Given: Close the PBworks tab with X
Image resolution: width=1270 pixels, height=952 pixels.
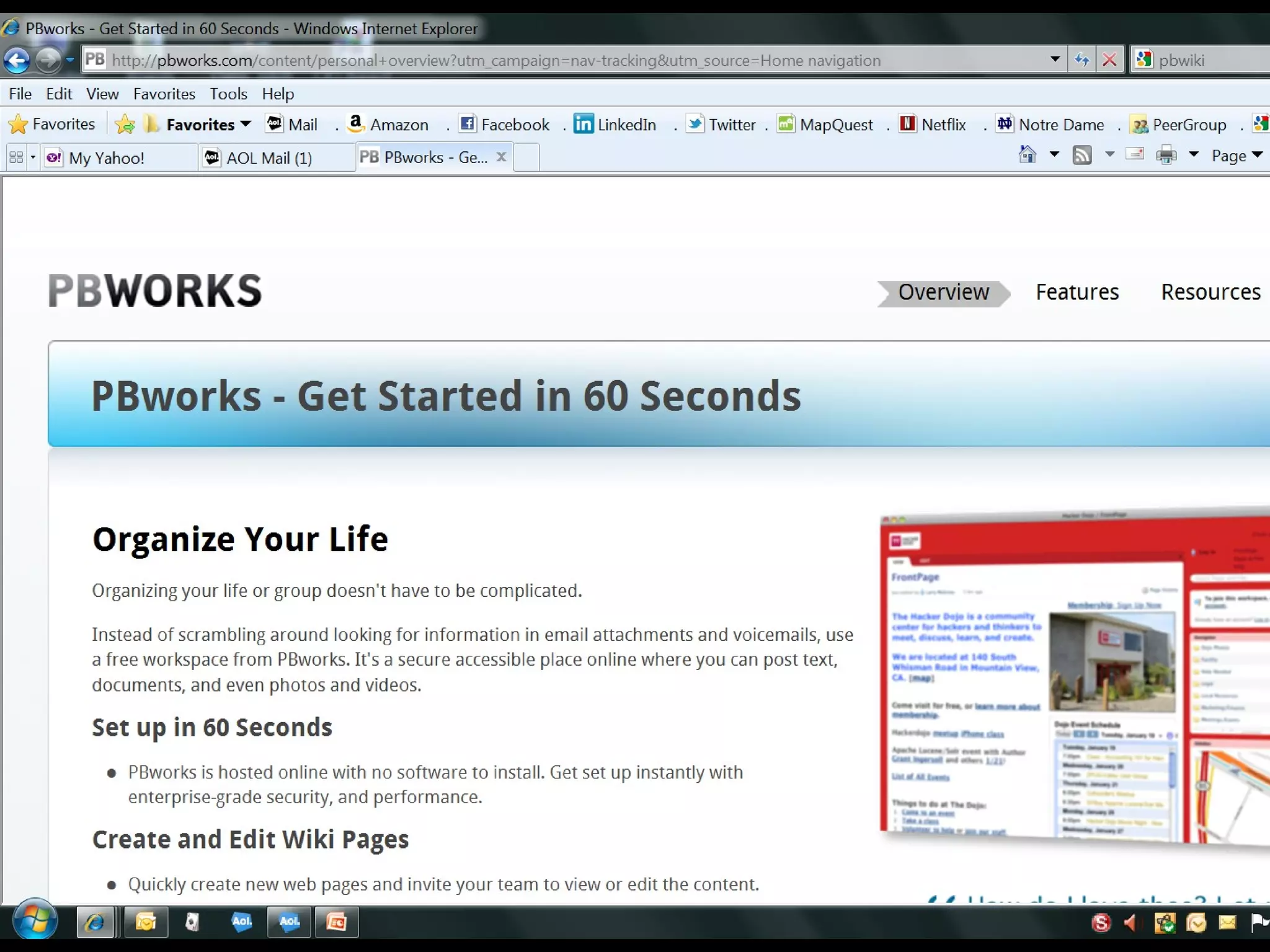Looking at the screenshot, I should (x=502, y=157).
